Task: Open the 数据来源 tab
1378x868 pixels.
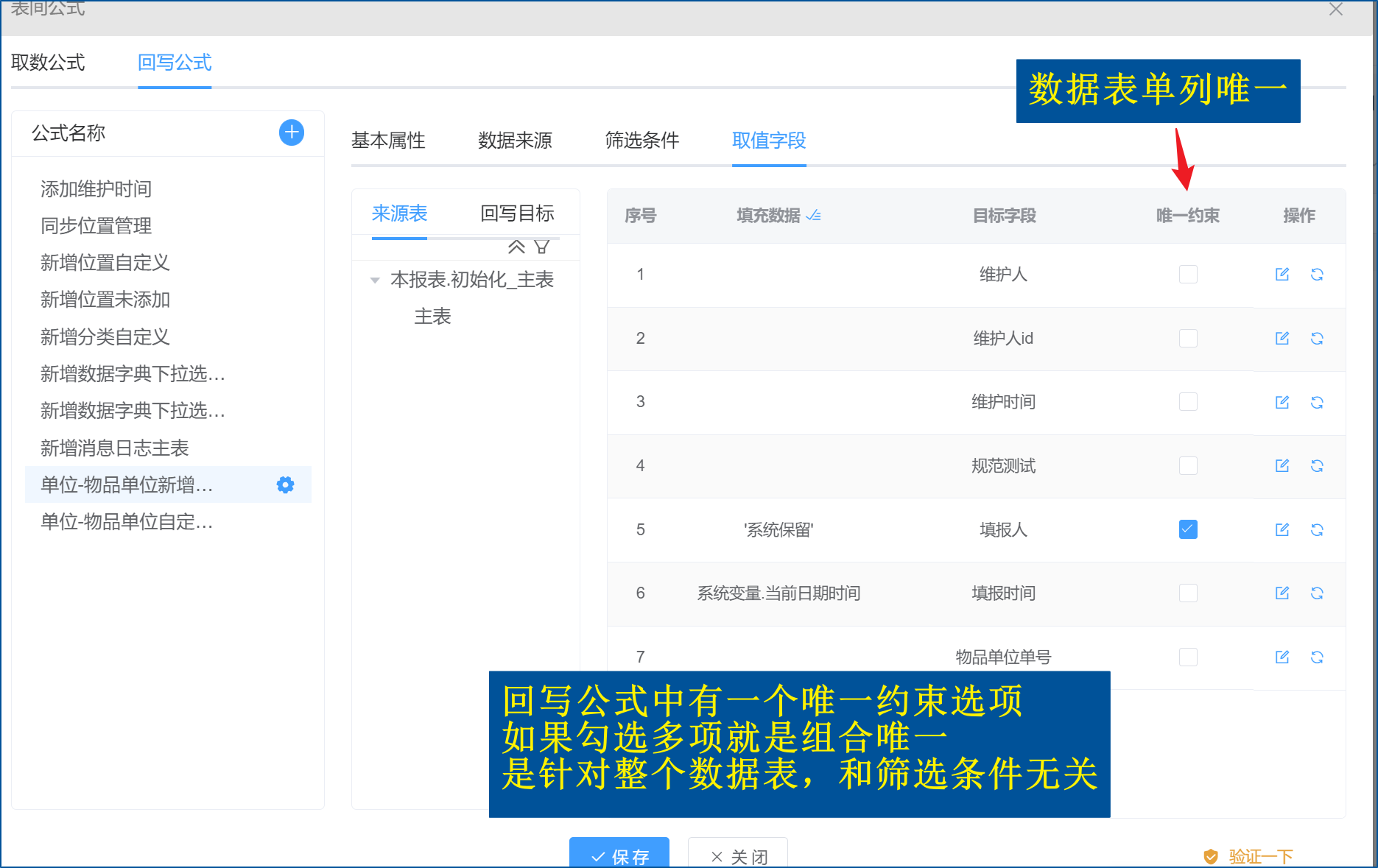Action: click(515, 140)
